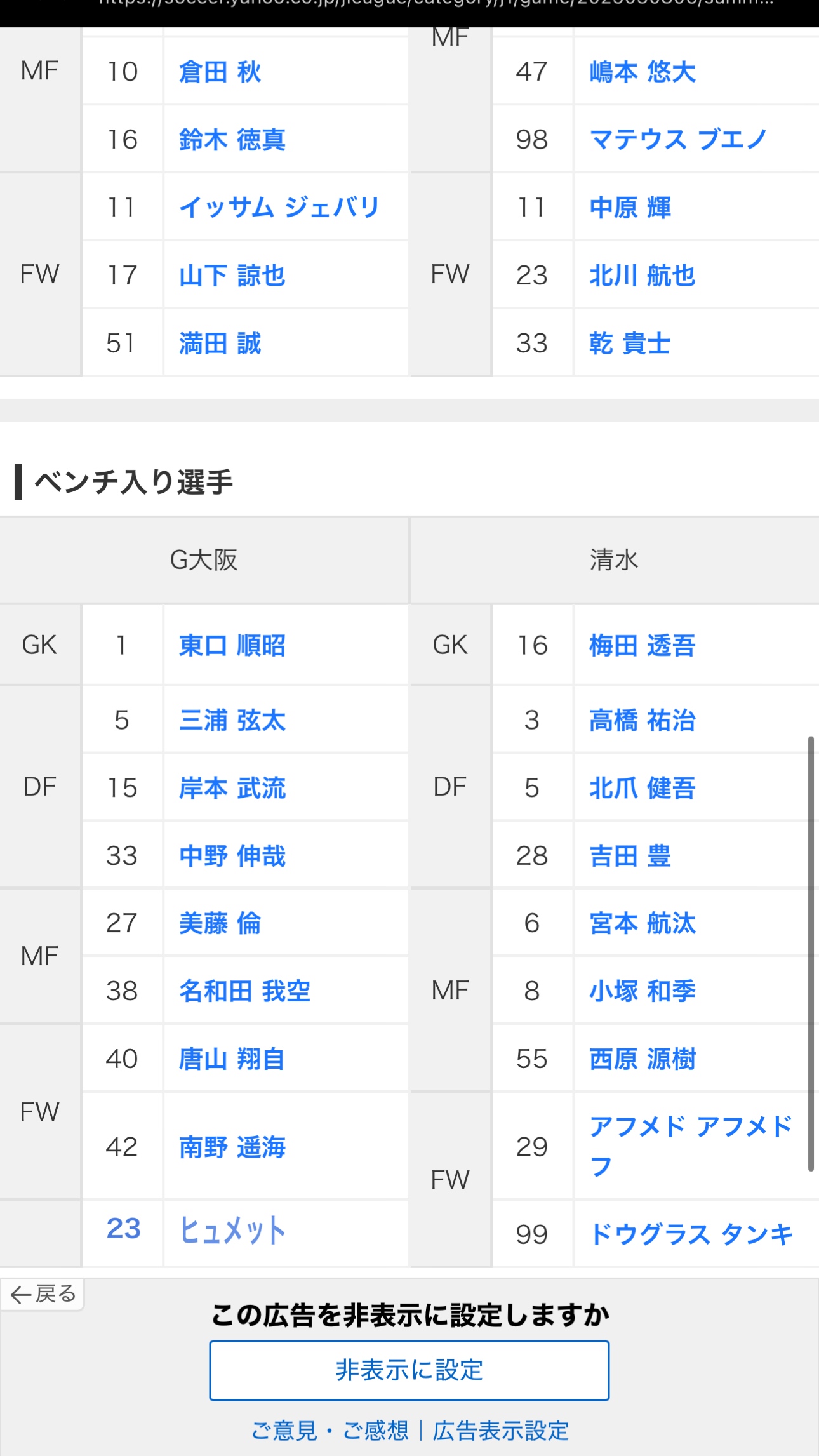Screen dimensions: 819x1456
Task: Select player イッサム ジェバリ
Action: coord(279,207)
